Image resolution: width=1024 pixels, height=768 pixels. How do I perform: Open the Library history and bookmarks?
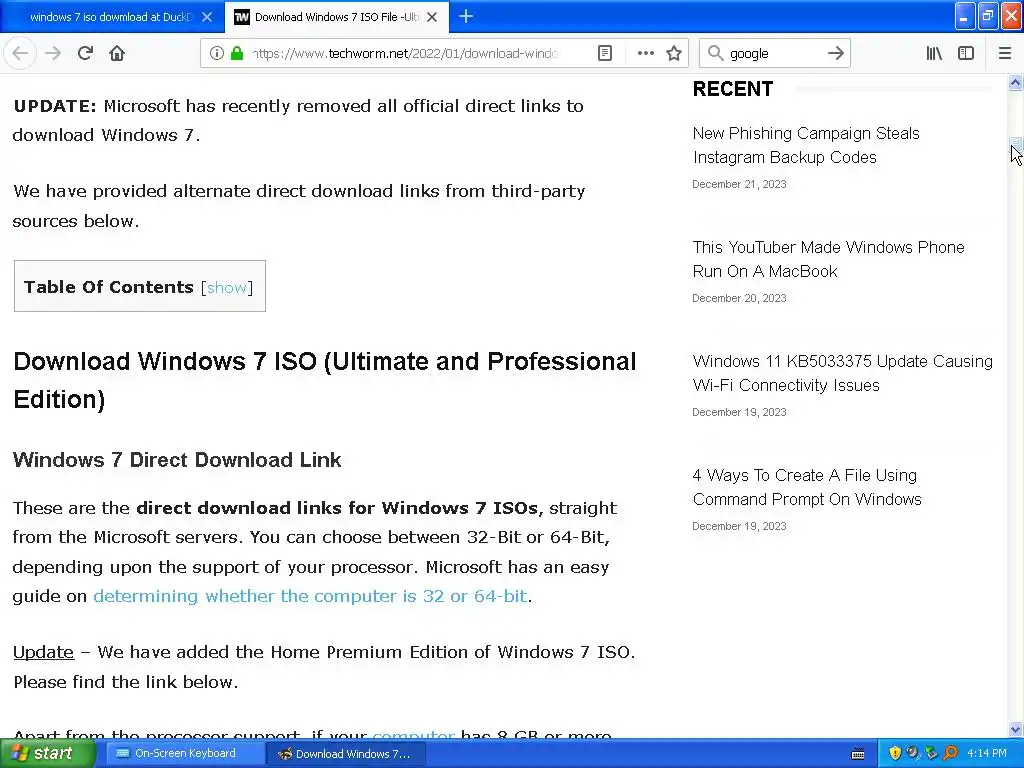(x=934, y=53)
